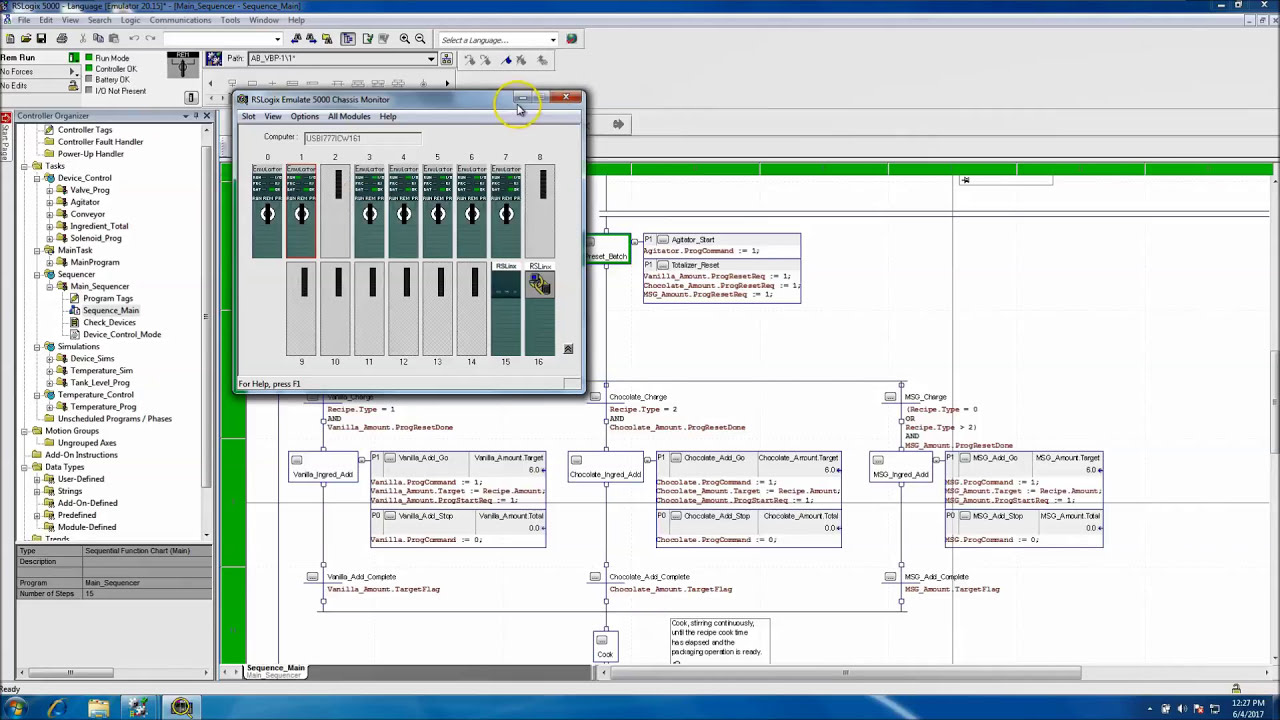This screenshot has width=1280, height=720.
Task: Click the empty slot 2 in chassis
Action: (x=335, y=210)
